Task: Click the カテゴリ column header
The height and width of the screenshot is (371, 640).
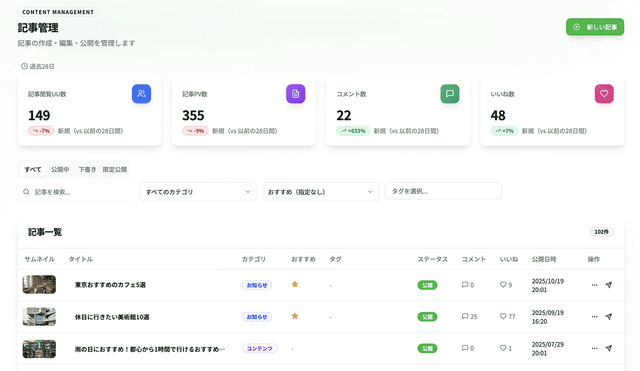Action: coord(254,259)
